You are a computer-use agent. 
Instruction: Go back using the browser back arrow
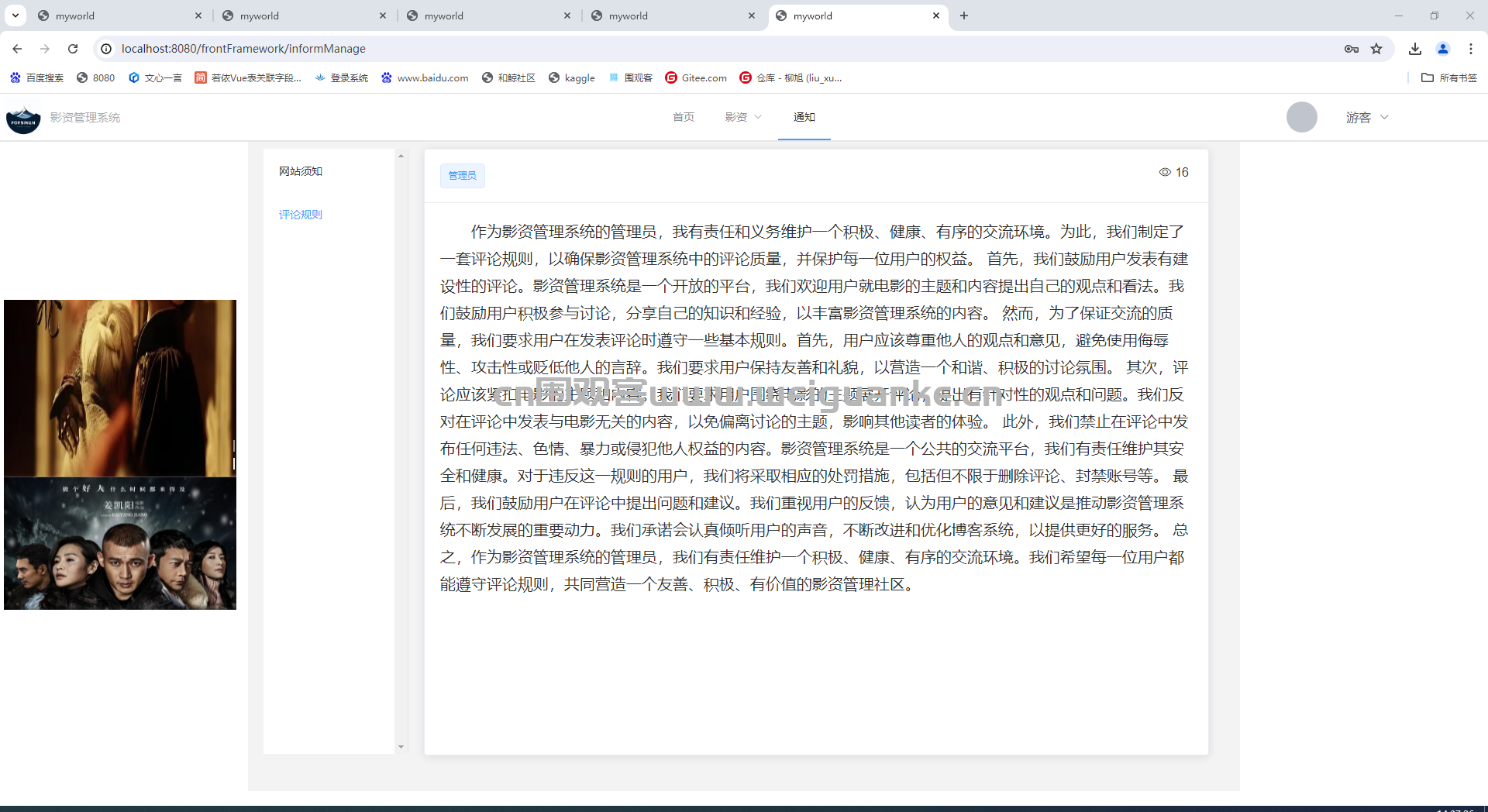(x=17, y=49)
